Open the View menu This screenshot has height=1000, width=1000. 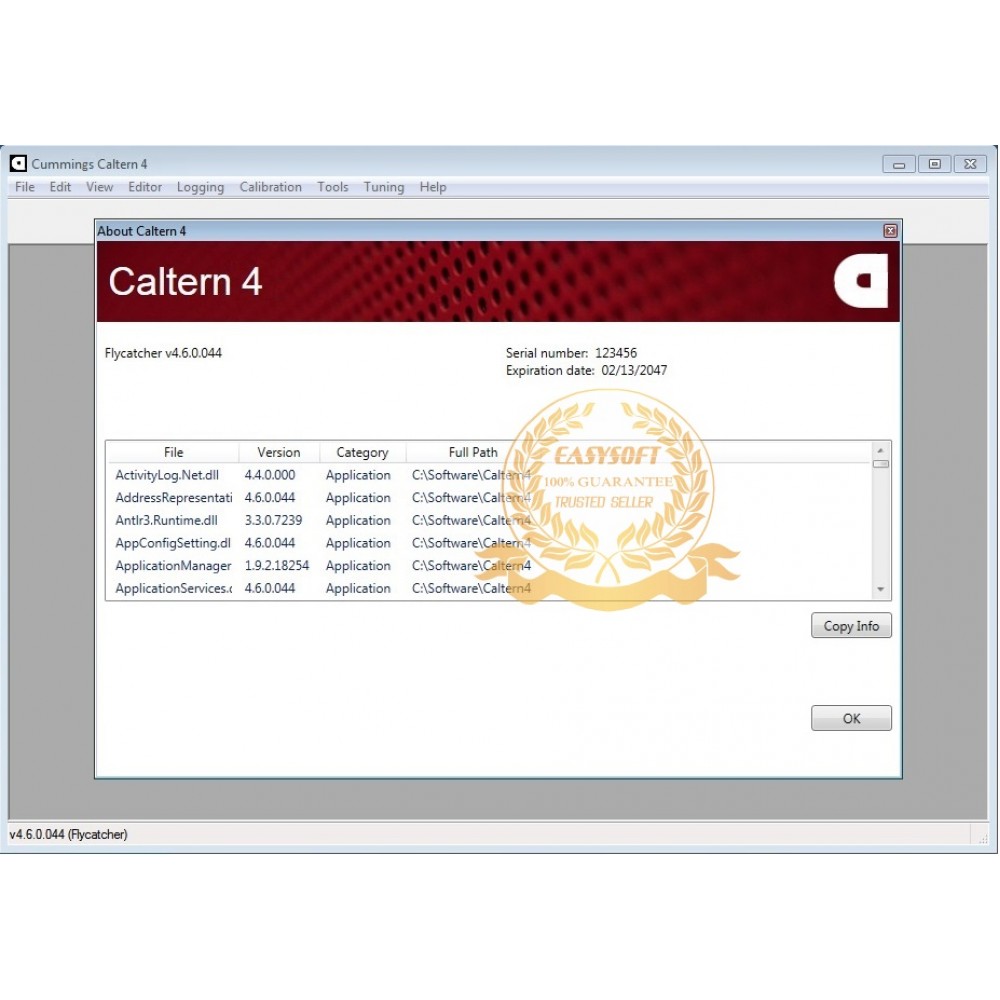click(99, 187)
